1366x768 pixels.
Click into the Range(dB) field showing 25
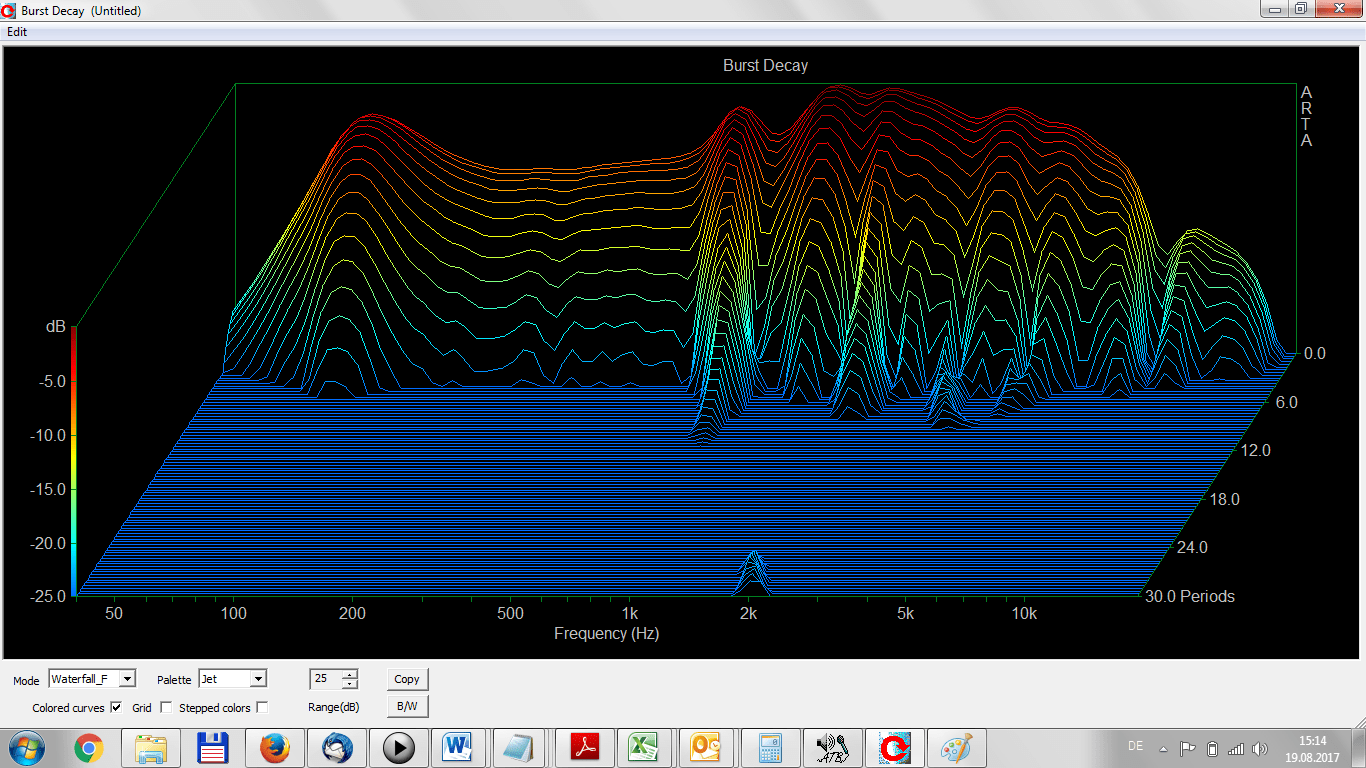click(x=325, y=679)
